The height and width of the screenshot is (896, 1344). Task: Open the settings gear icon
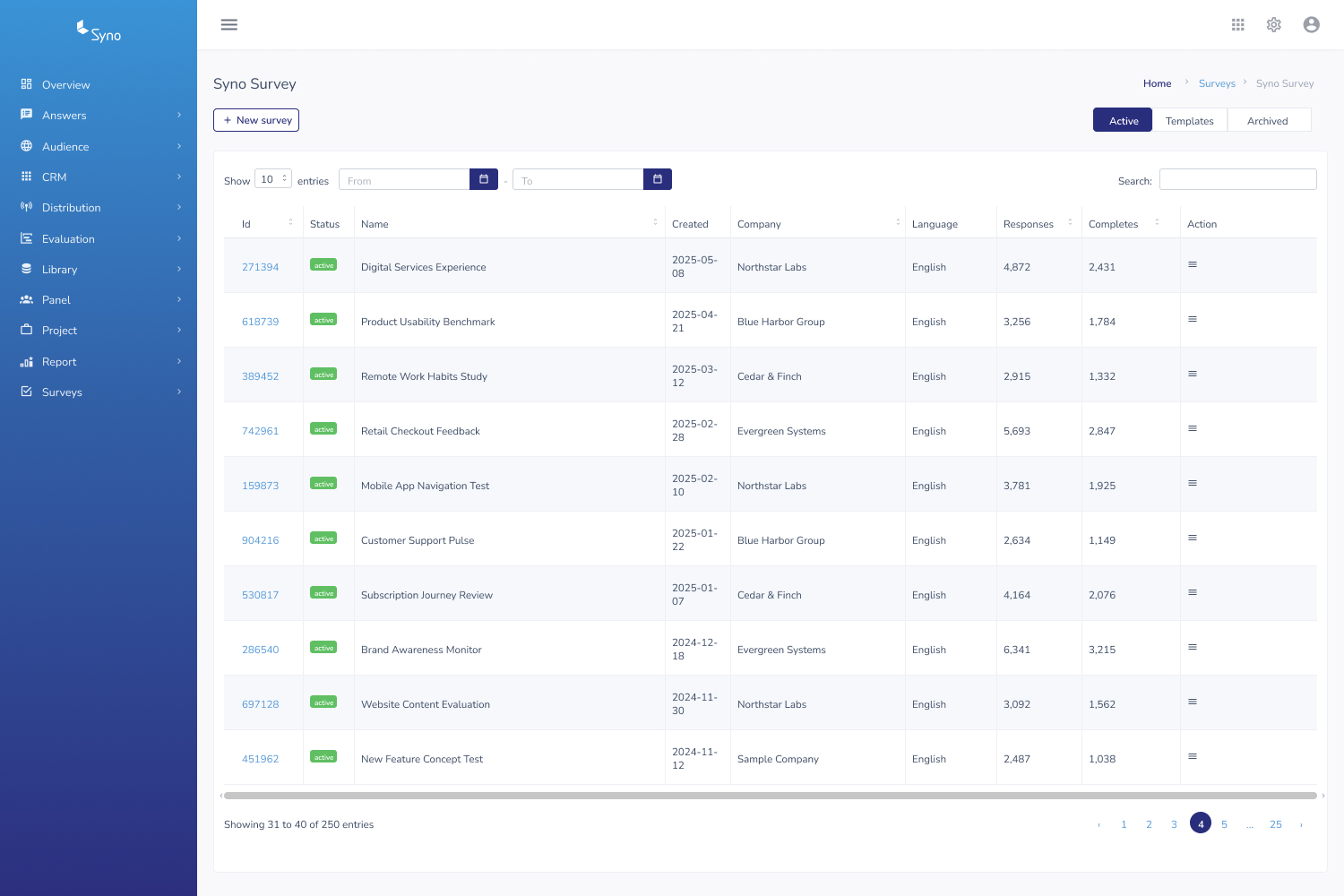click(x=1274, y=25)
